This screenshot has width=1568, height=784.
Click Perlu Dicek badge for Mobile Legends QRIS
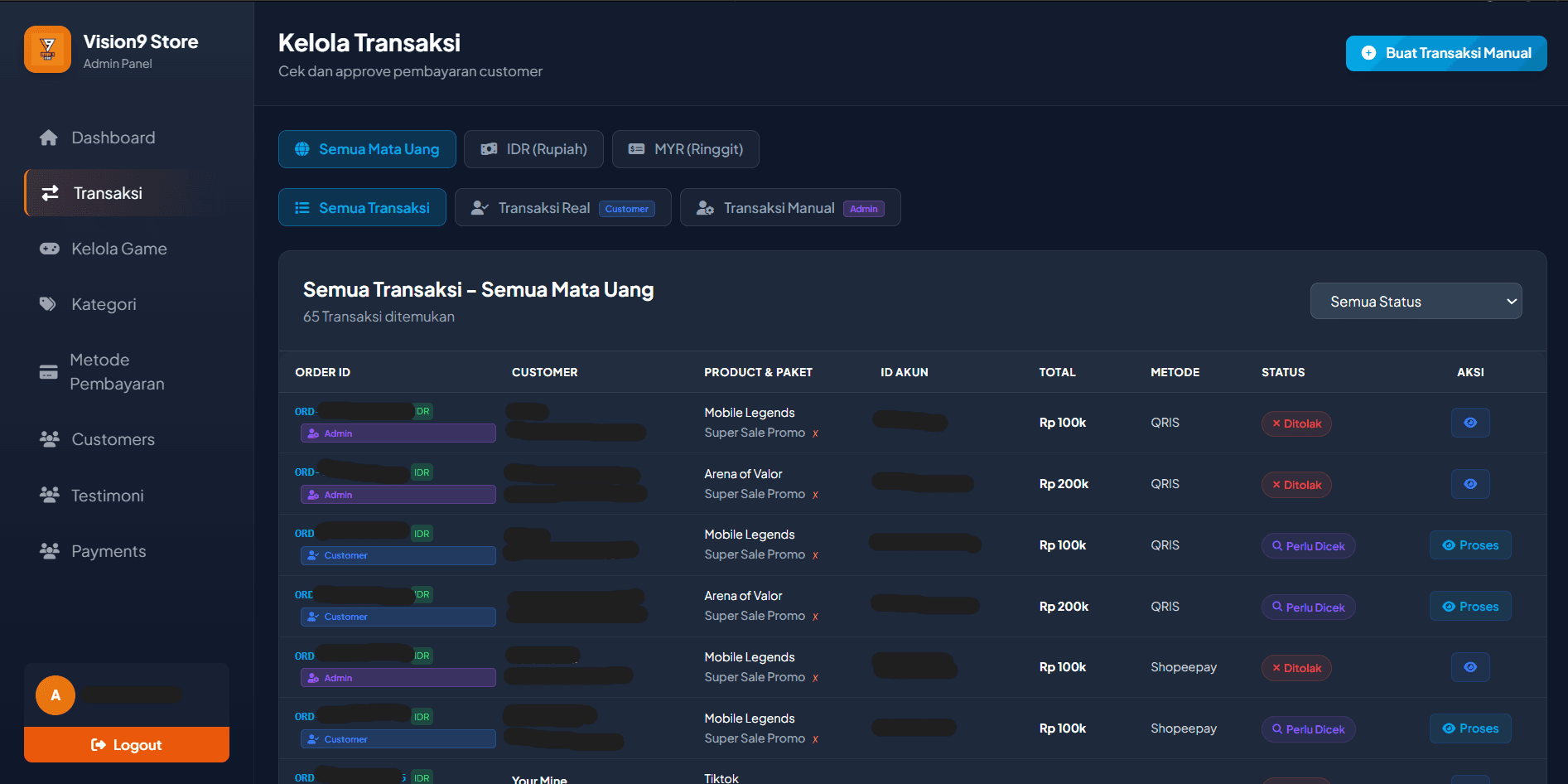point(1309,546)
